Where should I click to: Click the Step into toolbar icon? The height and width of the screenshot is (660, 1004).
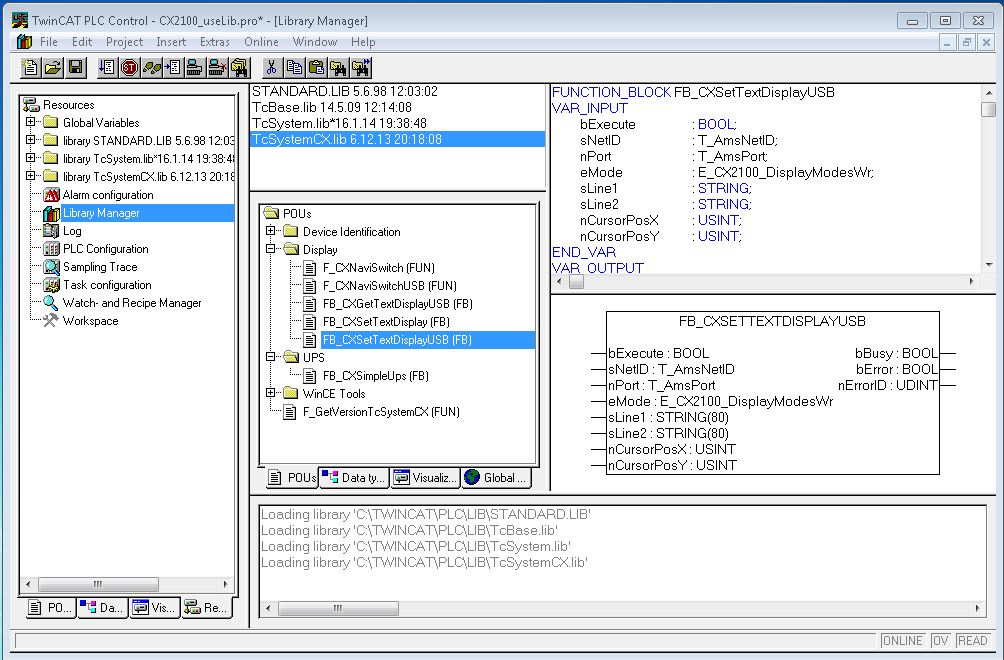[173, 67]
